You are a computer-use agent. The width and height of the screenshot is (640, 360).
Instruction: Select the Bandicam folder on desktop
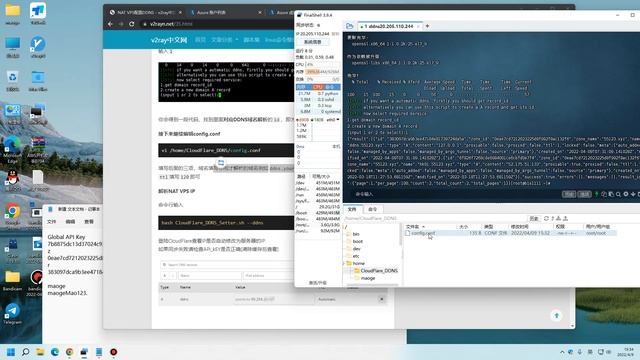pos(12,280)
